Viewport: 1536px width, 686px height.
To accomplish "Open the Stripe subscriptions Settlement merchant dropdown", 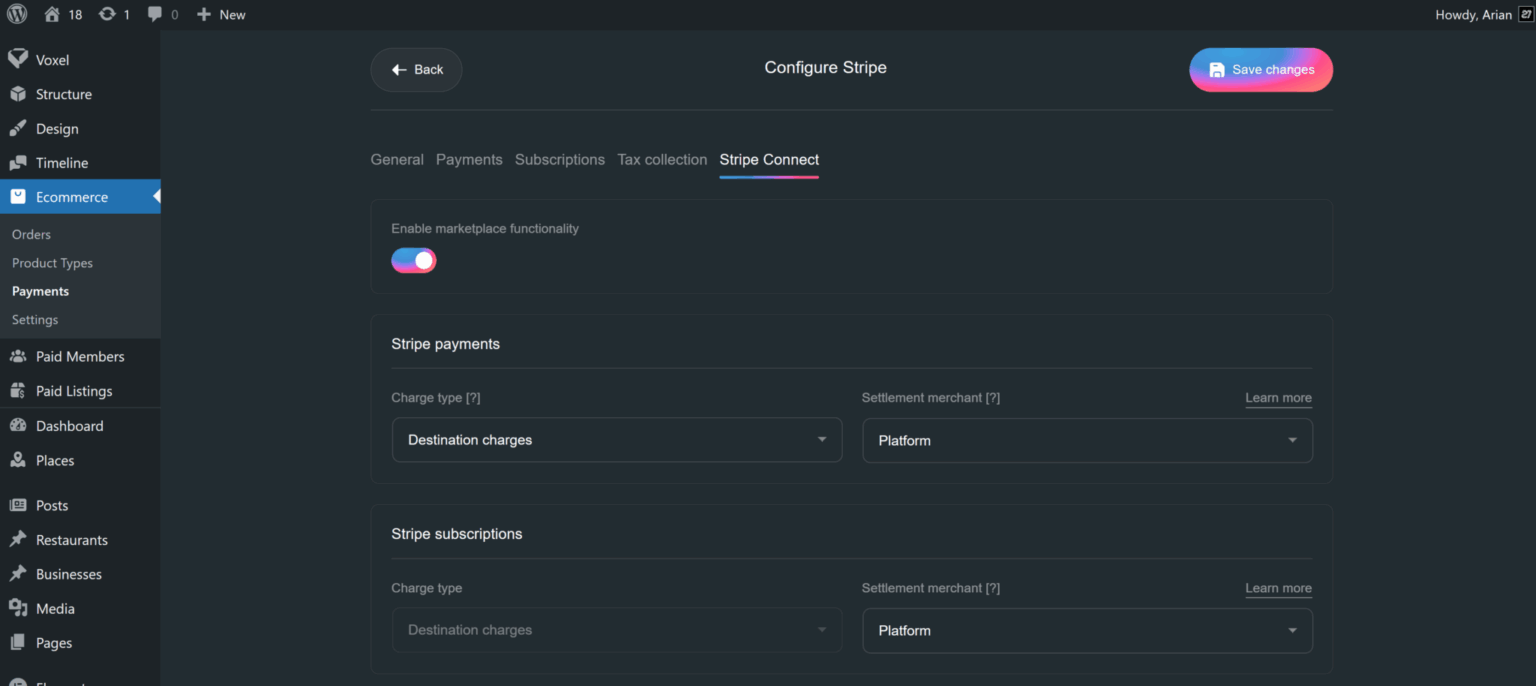I will click(1087, 631).
